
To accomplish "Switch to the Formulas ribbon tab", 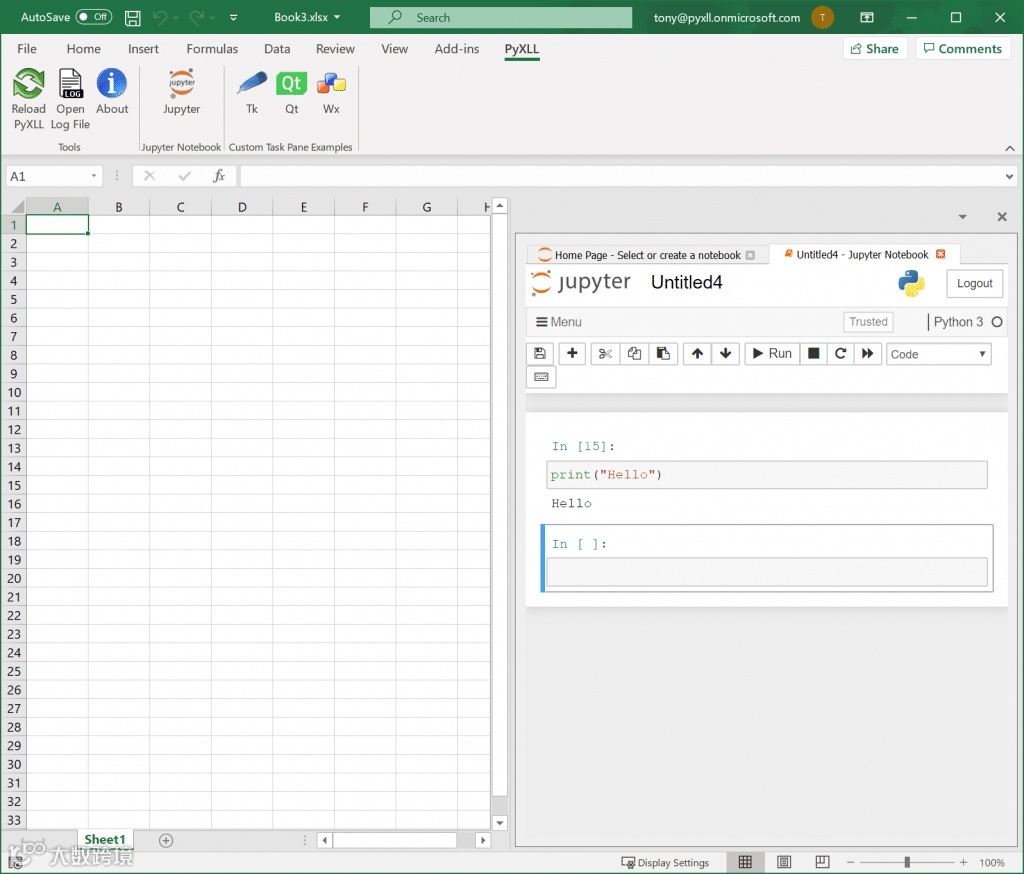I will point(212,49).
